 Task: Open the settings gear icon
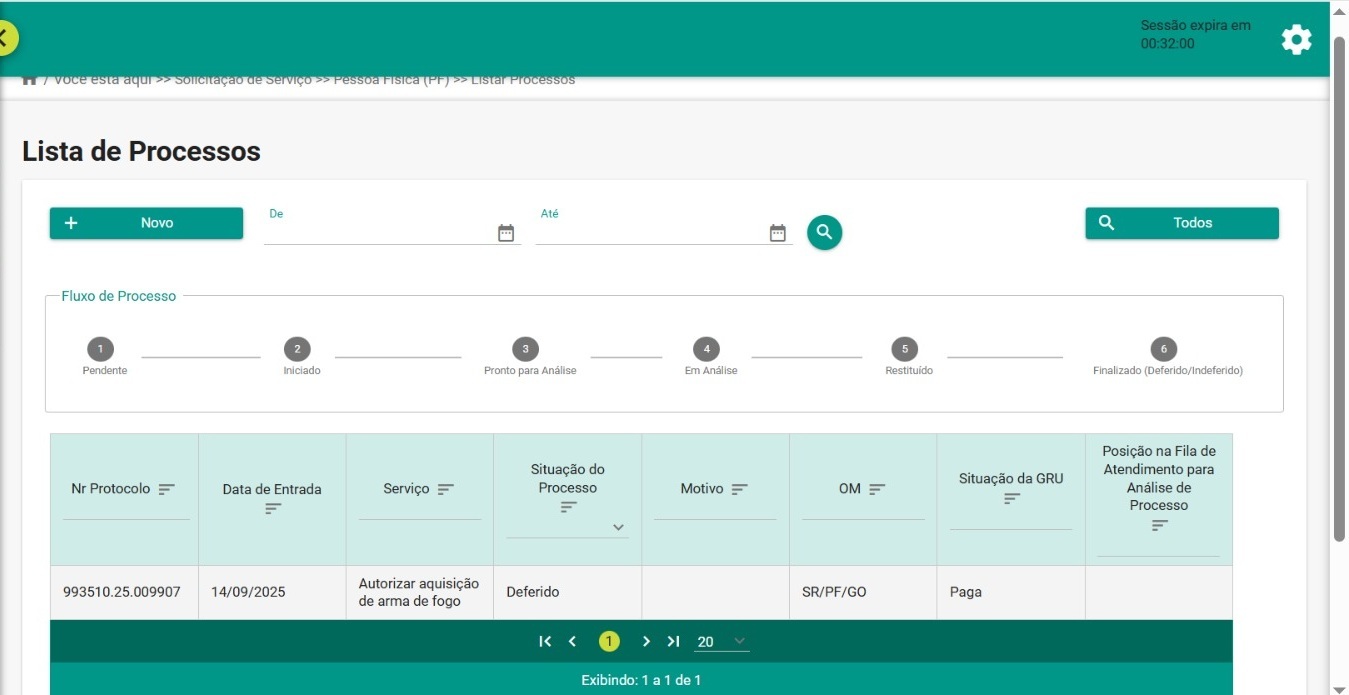coord(1296,40)
